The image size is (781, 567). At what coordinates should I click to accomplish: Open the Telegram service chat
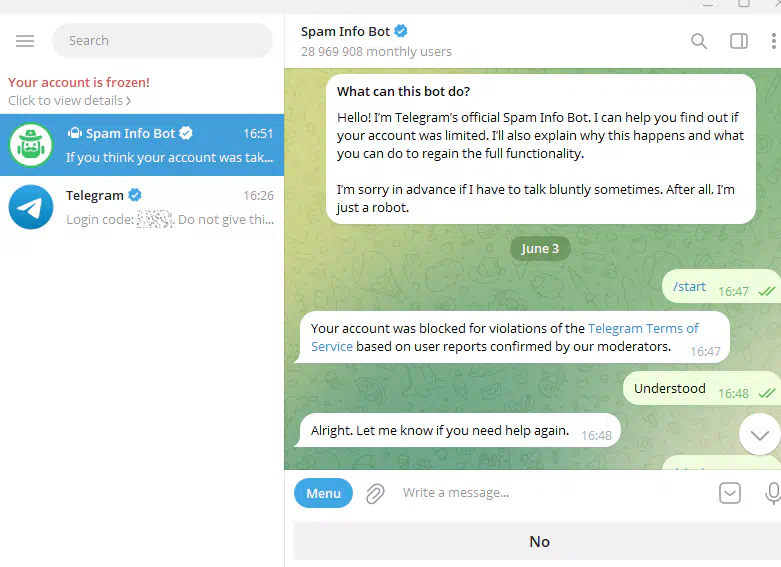[x=142, y=207]
